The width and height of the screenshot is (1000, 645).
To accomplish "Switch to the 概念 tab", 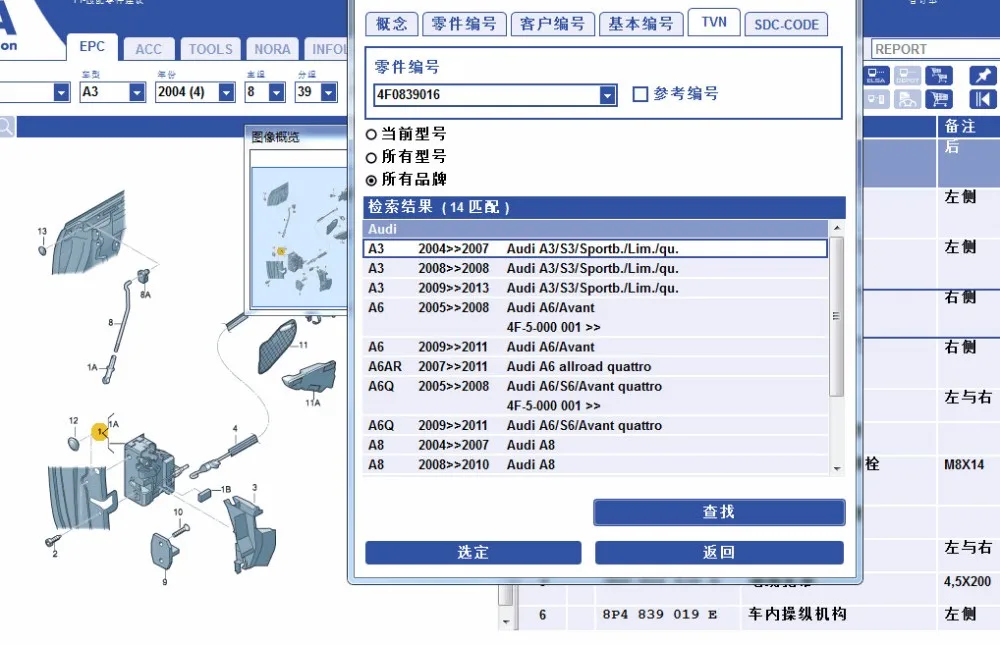I will coord(392,24).
